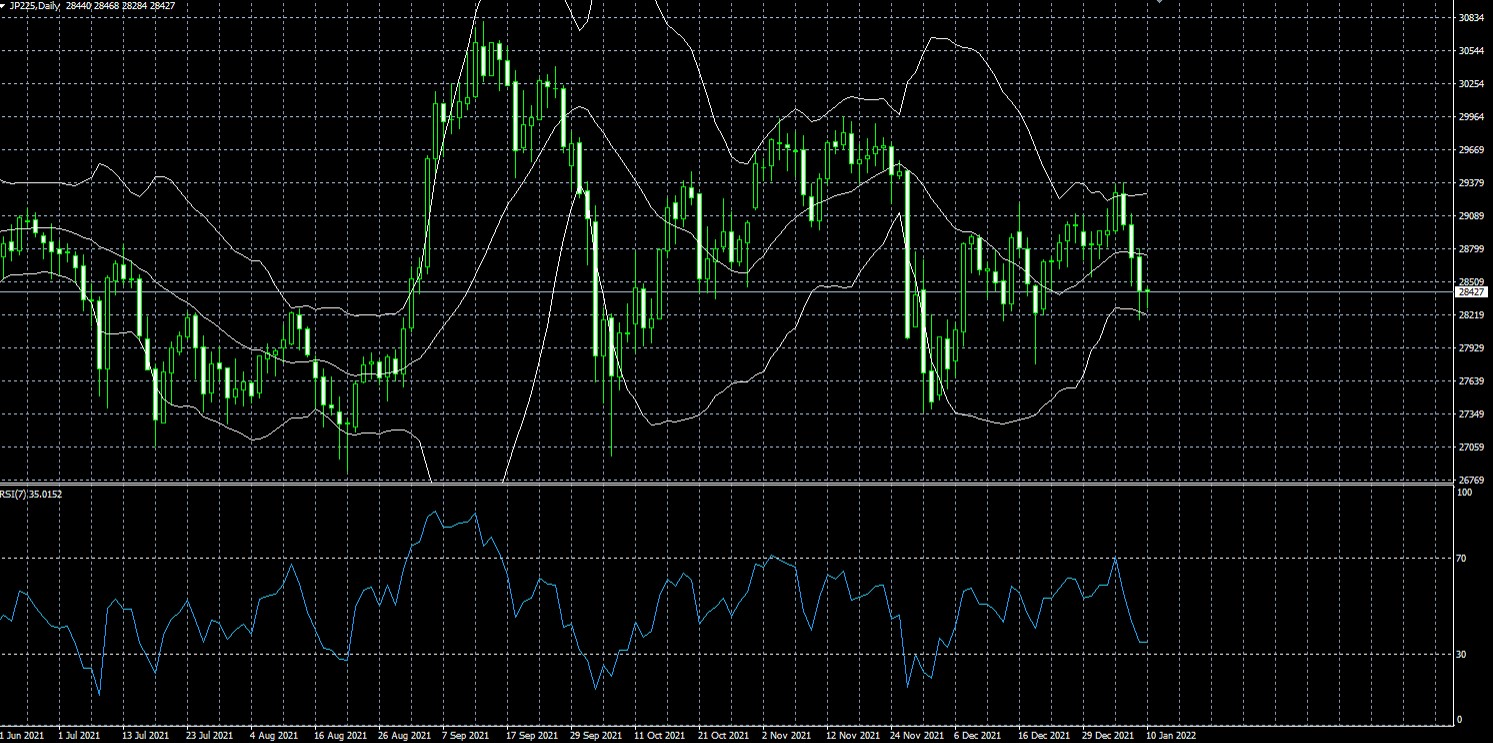1493x743 pixels.
Task: Click the chart shift marker at top edge
Action: [x=1160, y=2]
